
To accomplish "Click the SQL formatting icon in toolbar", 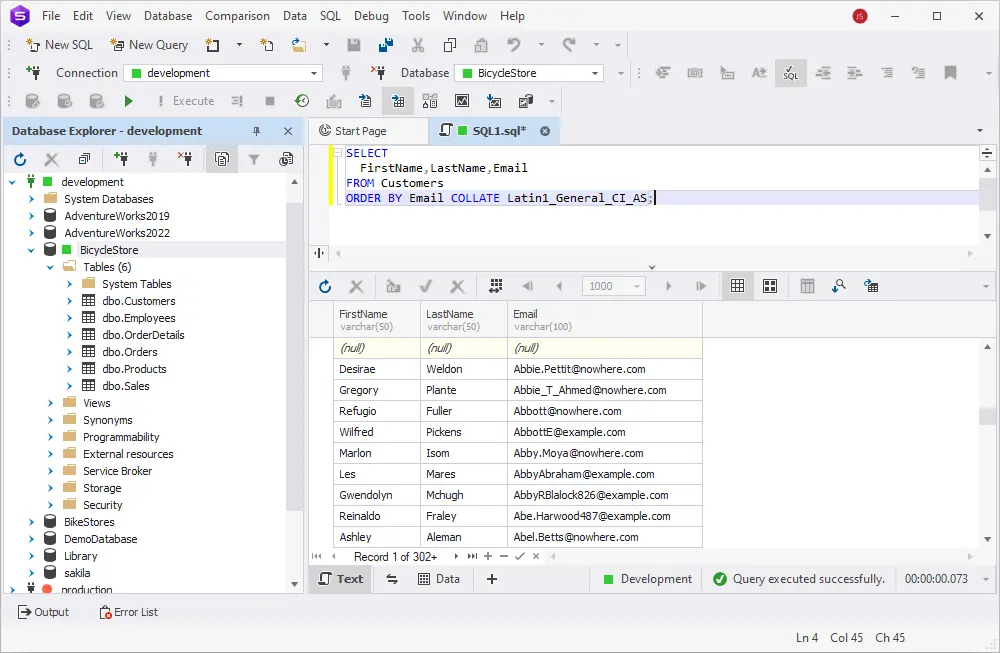I will click(790, 73).
